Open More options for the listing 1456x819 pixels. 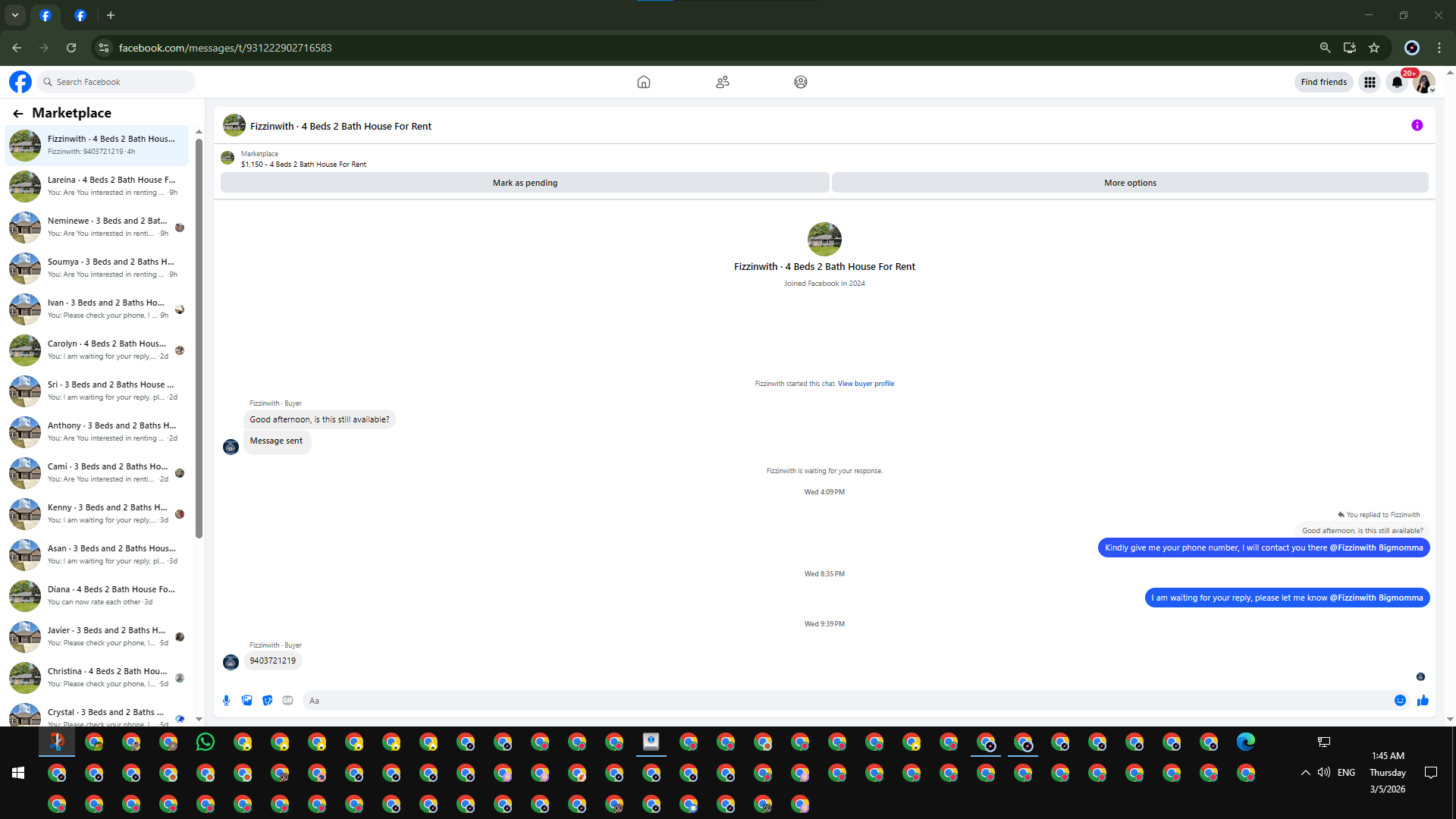tap(1130, 183)
